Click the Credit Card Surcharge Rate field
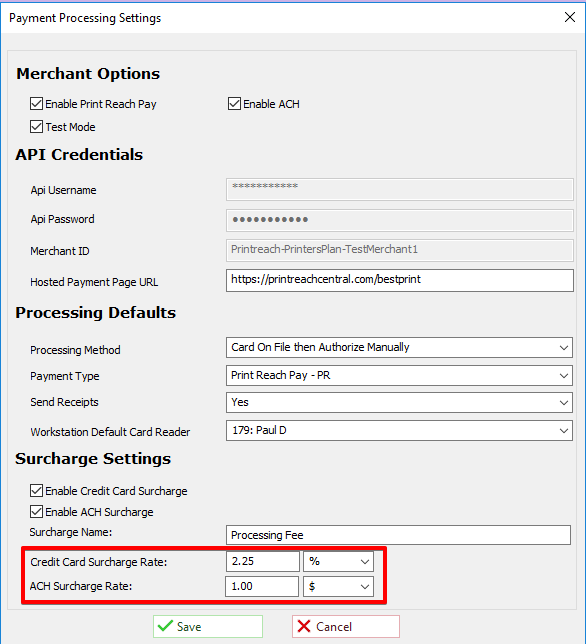 coord(262,561)
